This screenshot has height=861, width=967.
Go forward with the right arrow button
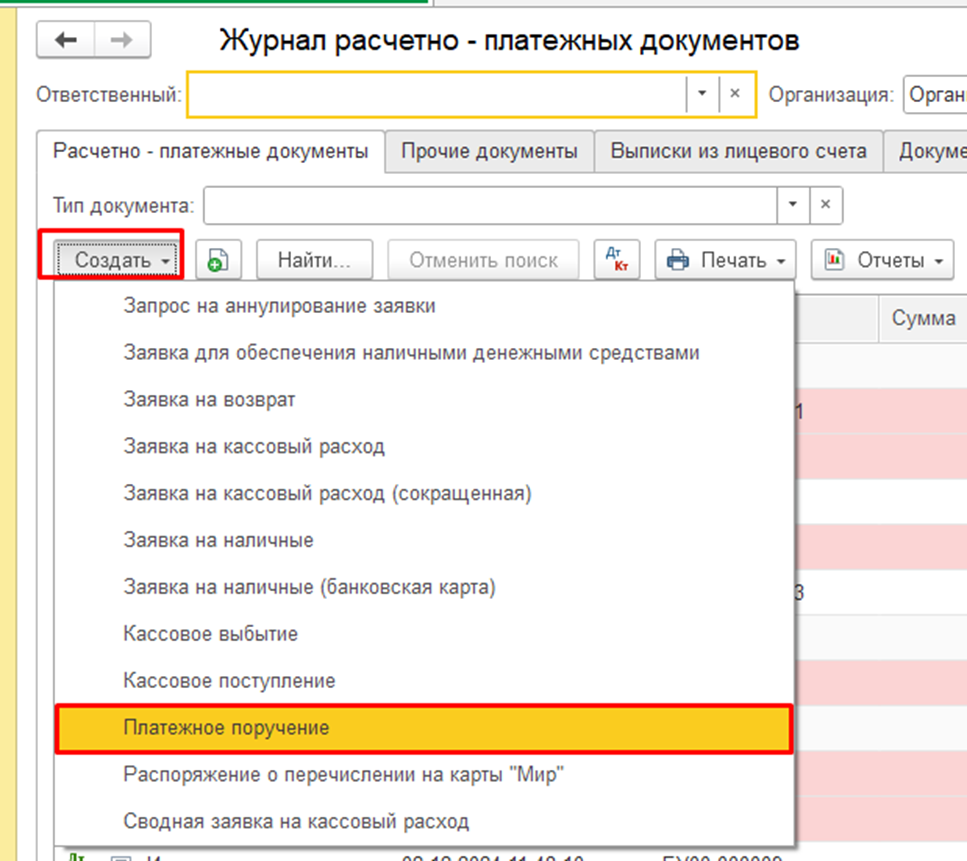pos(122,40)
